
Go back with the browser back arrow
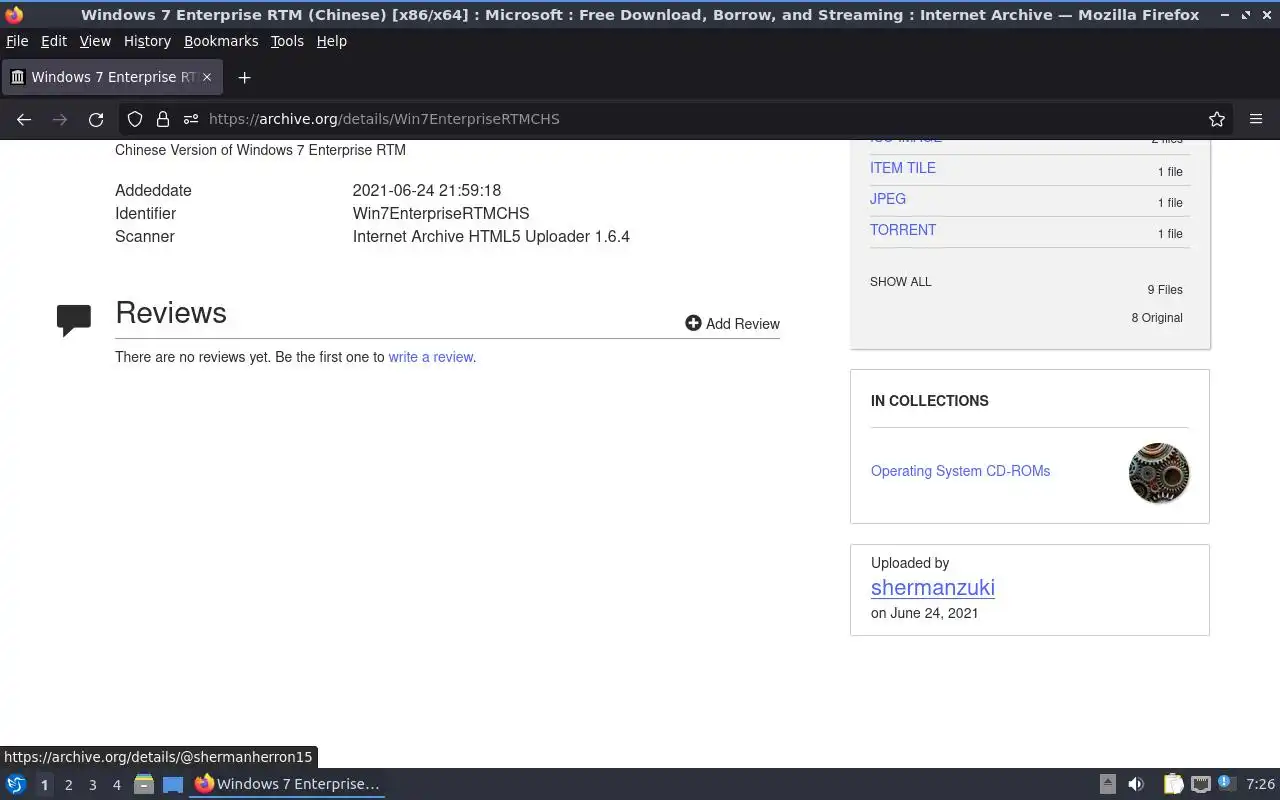pyautogui.click(x=24, y=119)
